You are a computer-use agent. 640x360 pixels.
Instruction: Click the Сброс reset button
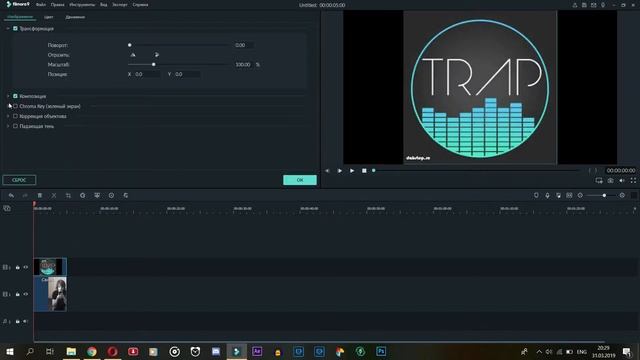(x=19, y=180)
